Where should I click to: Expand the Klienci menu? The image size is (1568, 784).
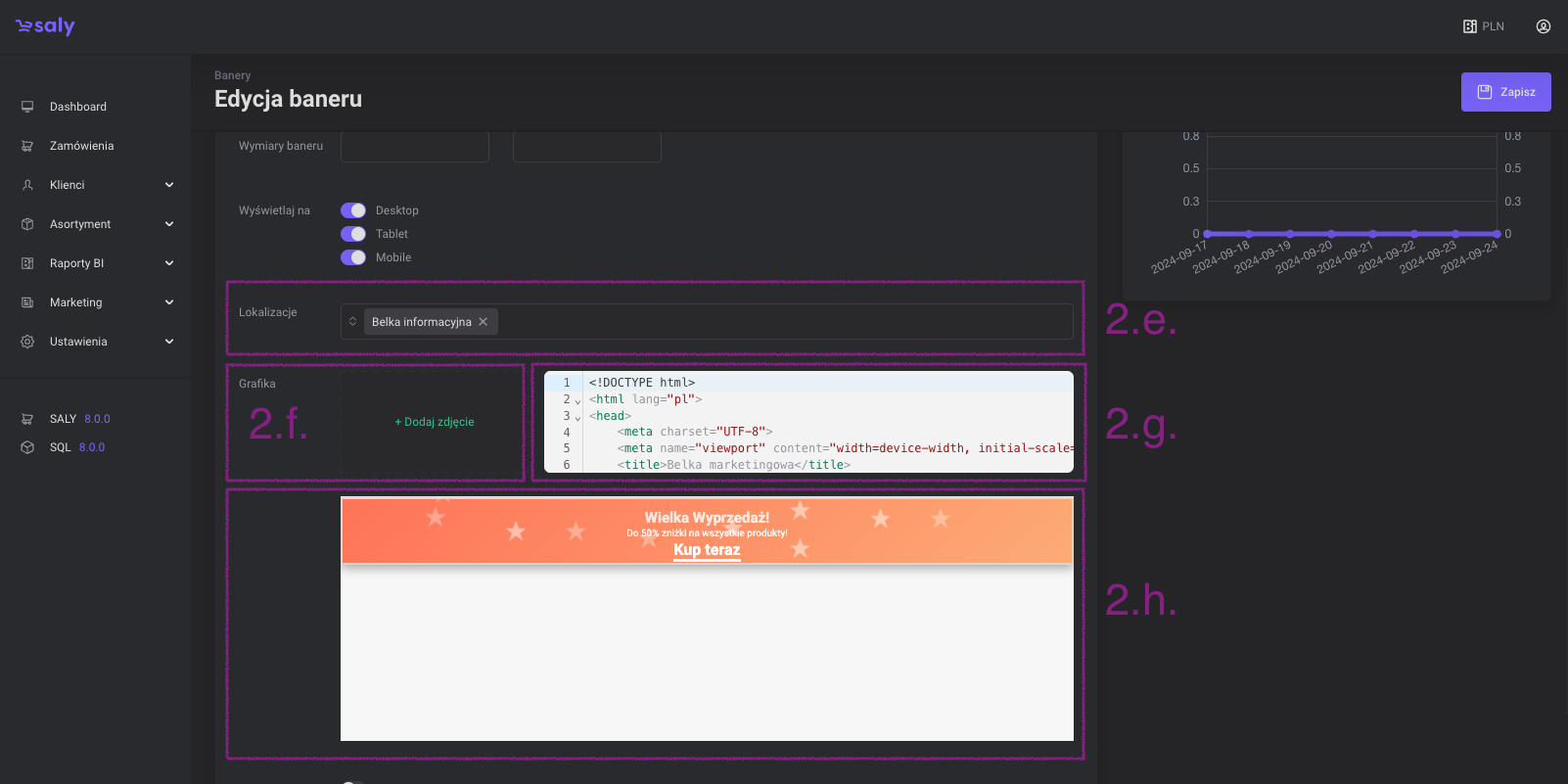click(x=168, y=185)
